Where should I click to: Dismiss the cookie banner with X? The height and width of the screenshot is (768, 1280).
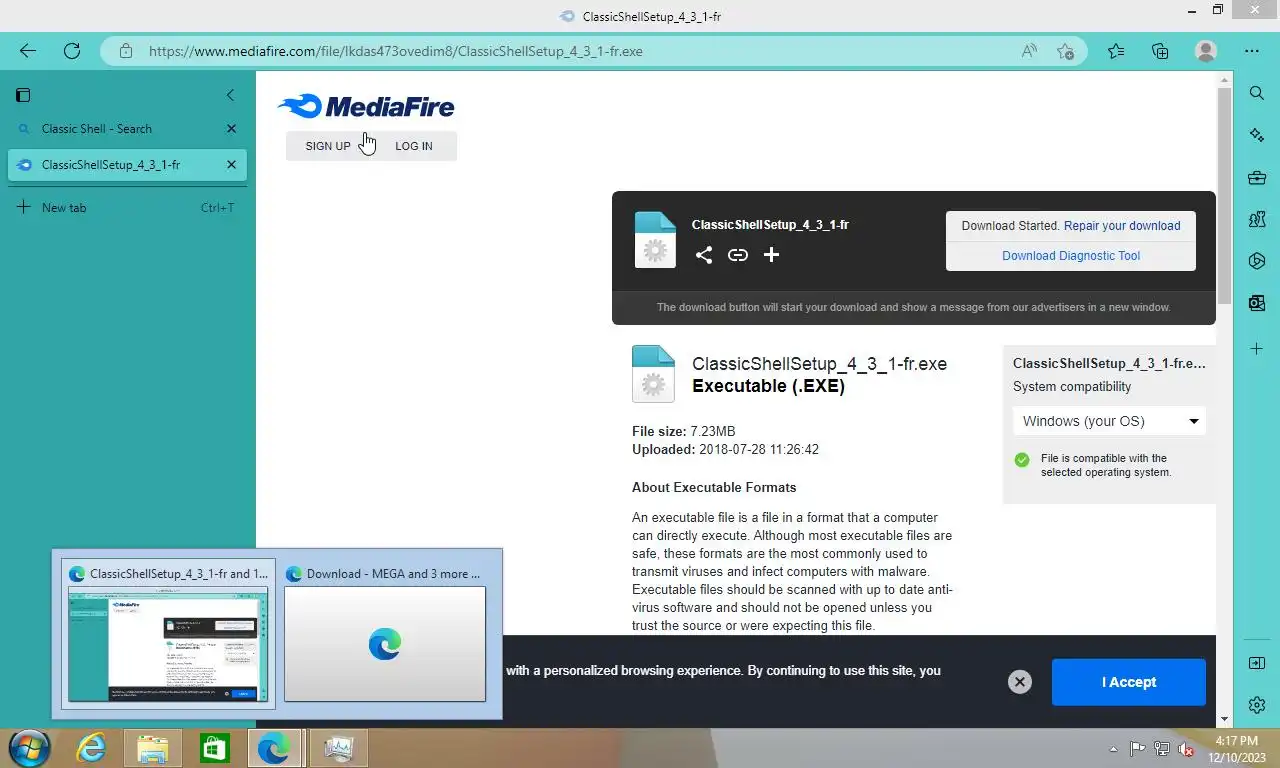(1020, 682)
